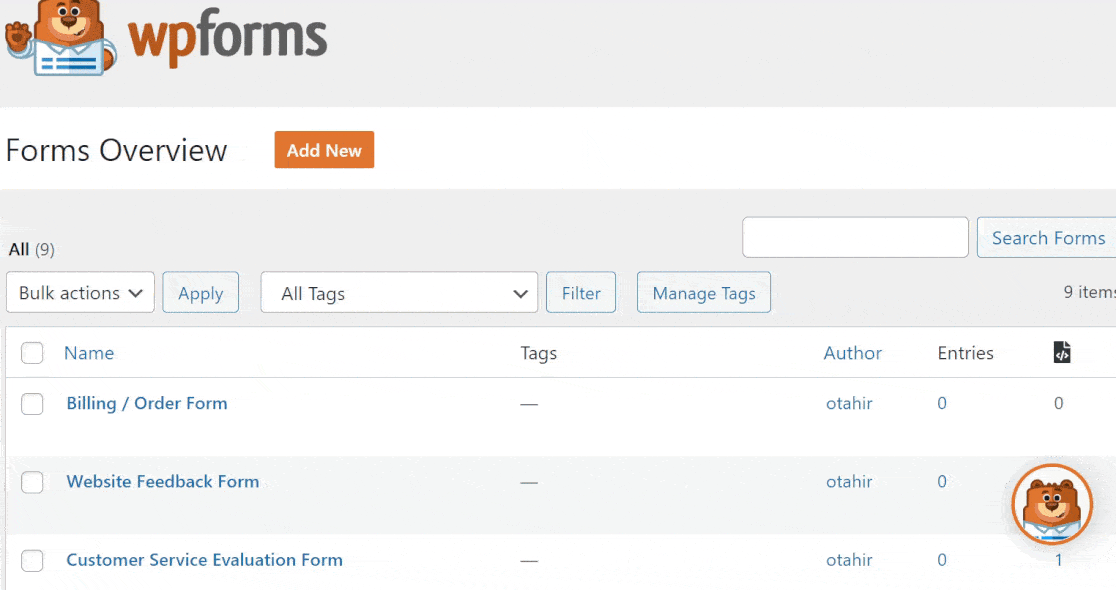Tick the Customer Service Evaluation Form checkbox
This screenshot has height=590, width=1116.
[32, 561]
